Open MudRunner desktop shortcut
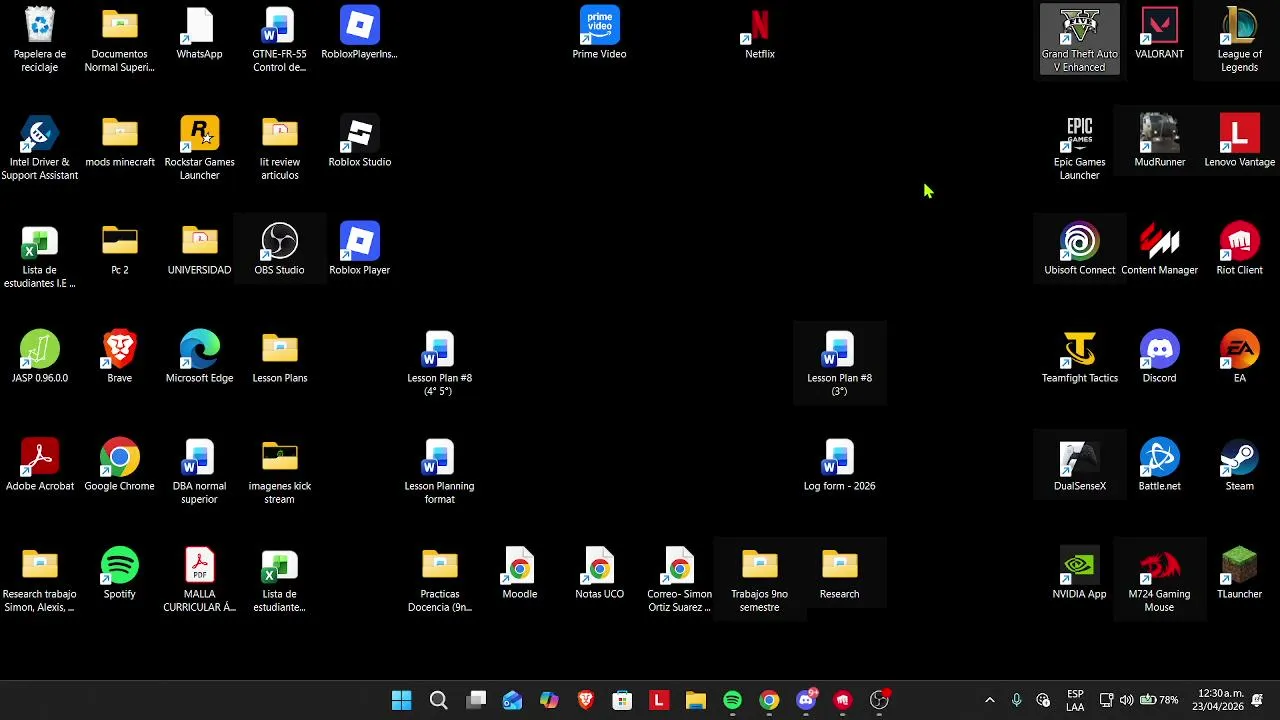The width and height of the screenshot is (1280, 720). 1160,142
